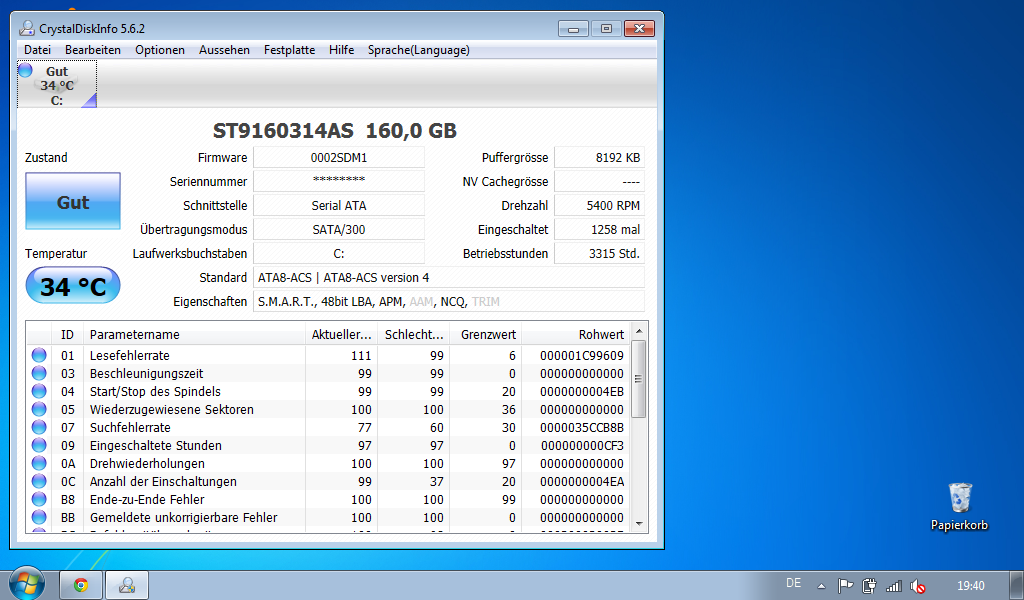Click the Schnittstelle field Serial ATA
The height and width of the screenshot is (600, 1024).
[339, 206]
